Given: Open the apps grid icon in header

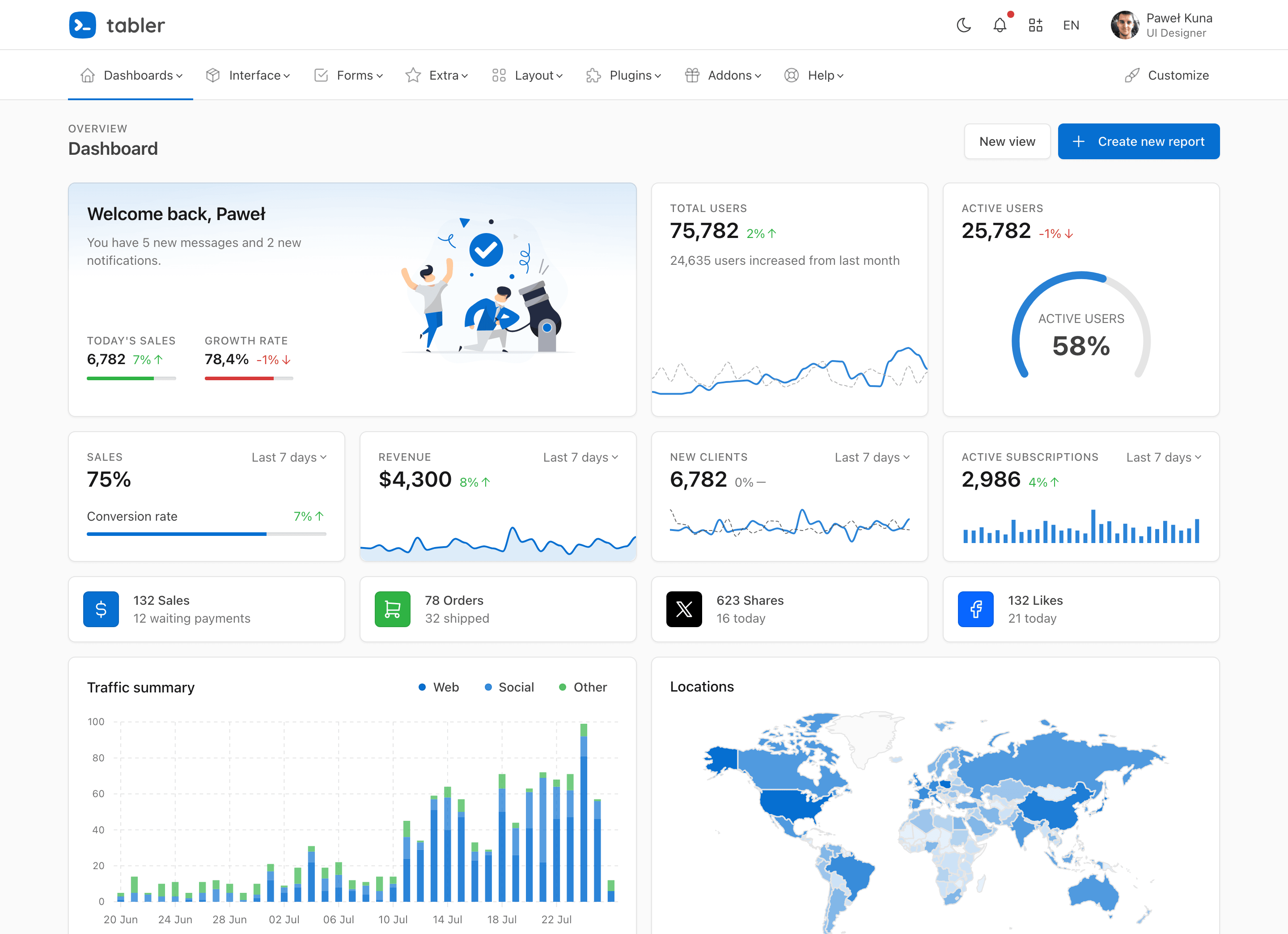Looking at the screenshot, I should click(x=1035, y=25).
